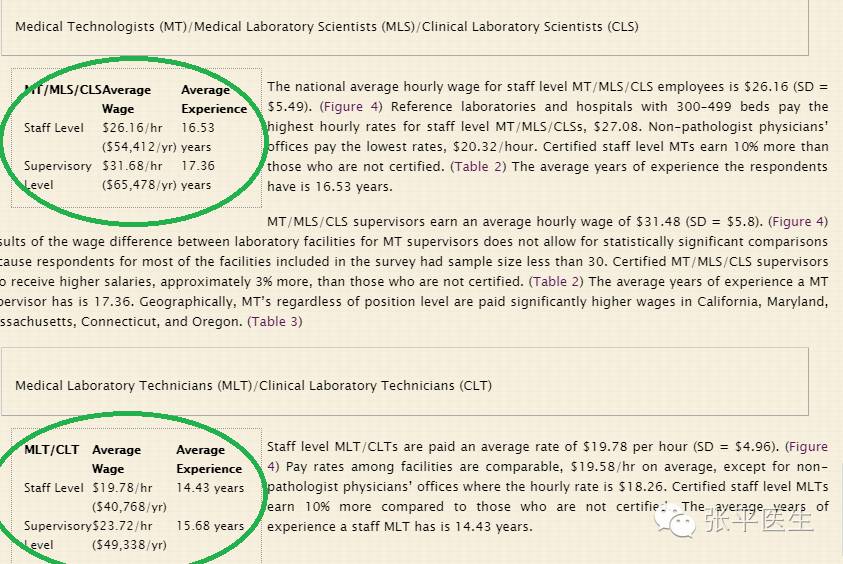Click the "($65,478/yr)" table cell
The width and height of the screenshot is (843, 564).
(139, 185)
